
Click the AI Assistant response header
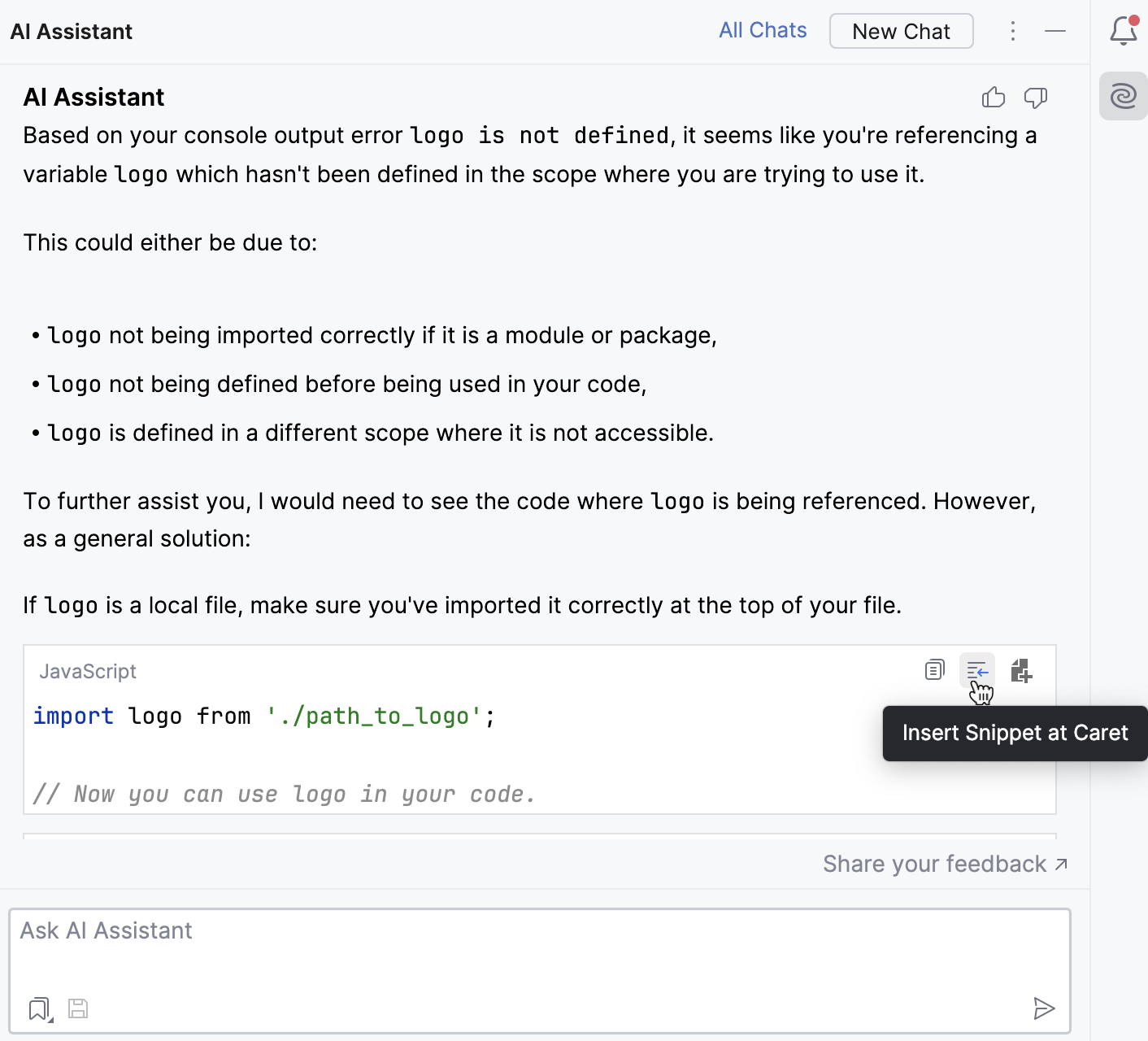pos(93,97)
